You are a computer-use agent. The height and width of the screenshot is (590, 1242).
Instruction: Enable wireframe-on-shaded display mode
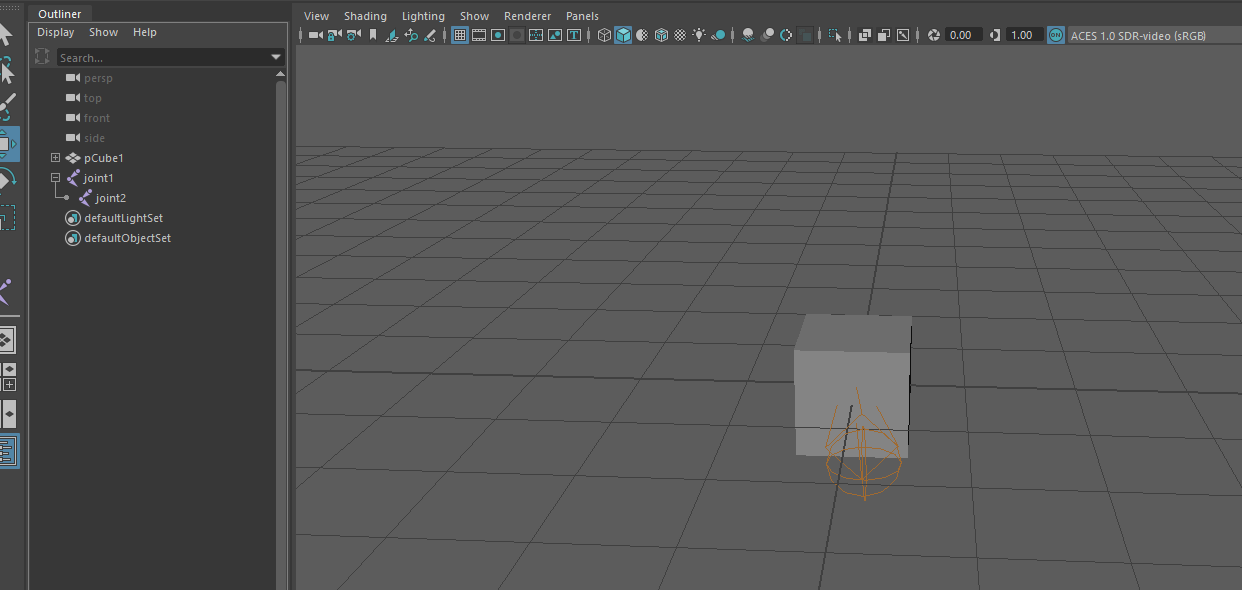coord(661,34)
